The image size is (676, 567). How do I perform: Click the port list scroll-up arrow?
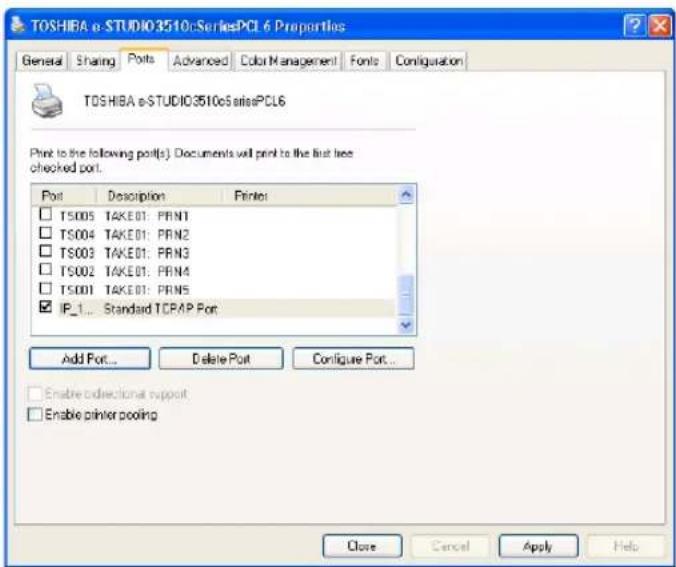[x=406, y=195]
